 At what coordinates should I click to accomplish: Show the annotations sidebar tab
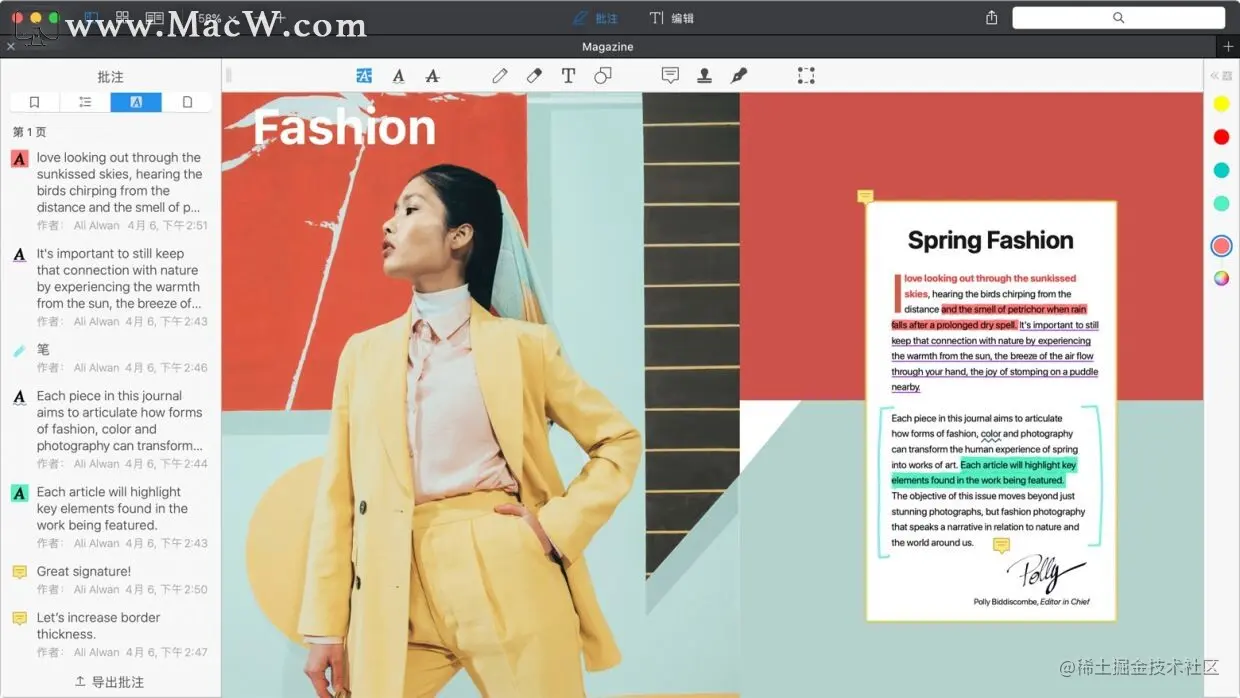click(x=136, y=102)
